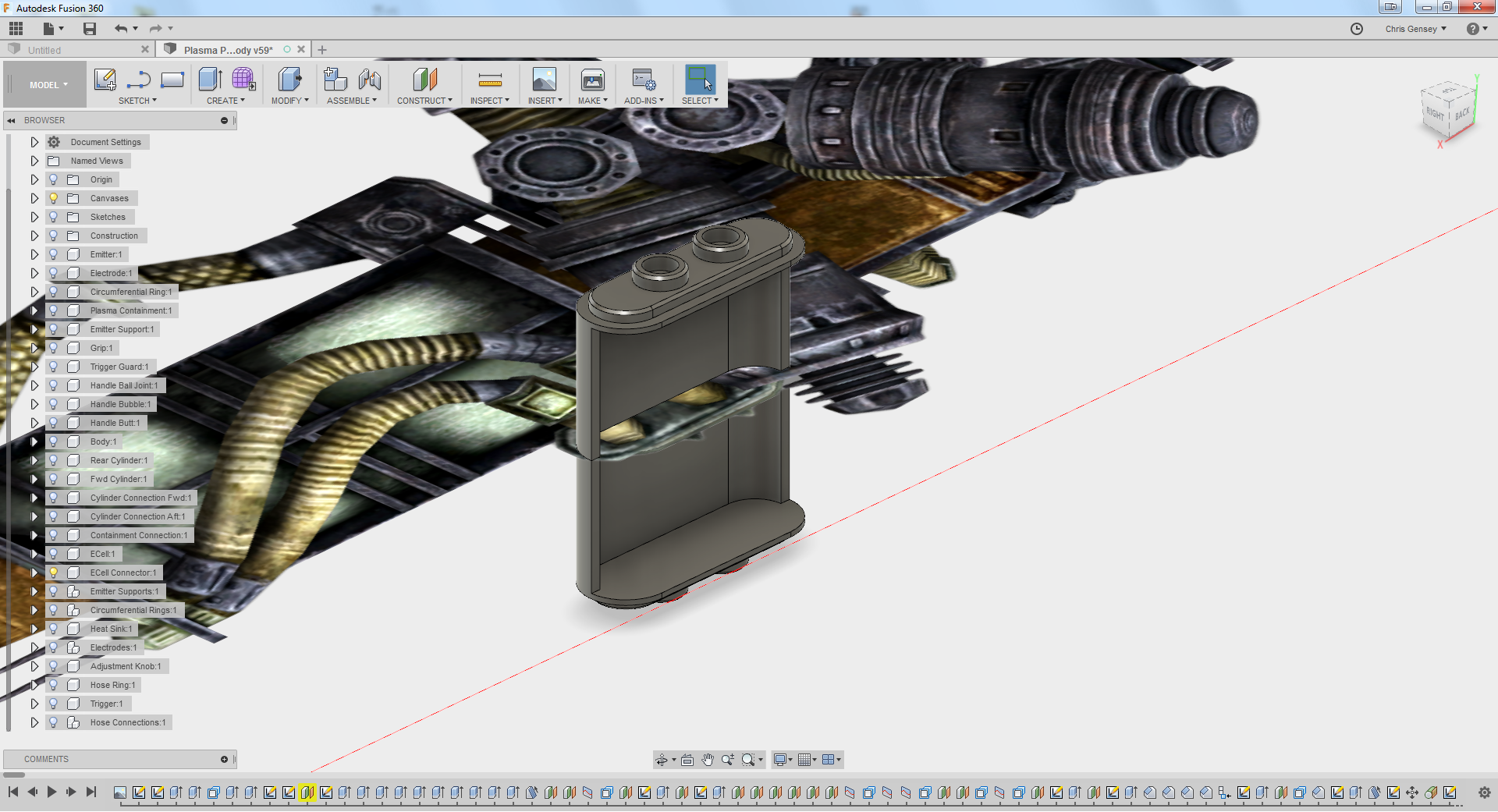The image size is (1498, 812).
Task: Open the Make 3D print icon
Action: 592,80
